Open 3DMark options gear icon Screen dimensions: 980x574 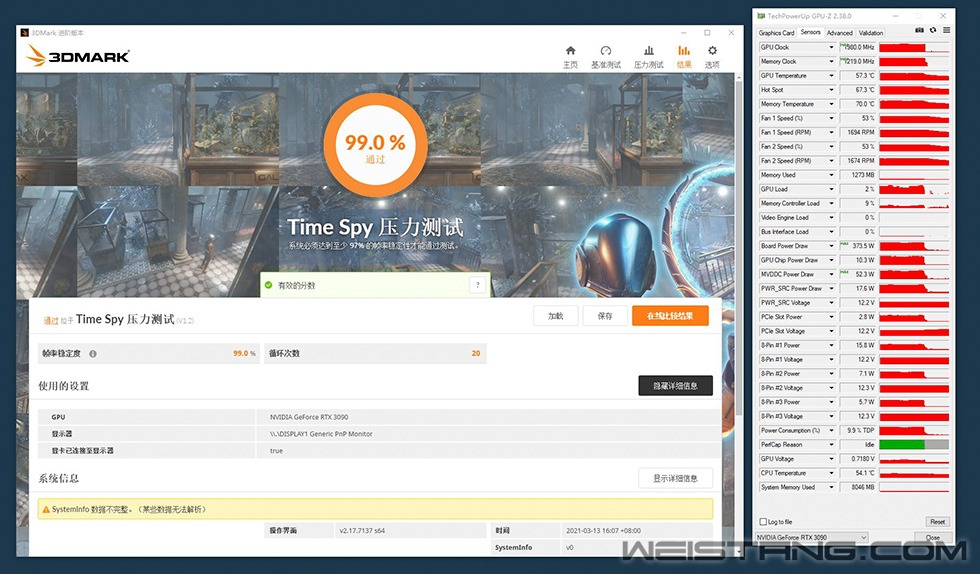click(712, 51)
